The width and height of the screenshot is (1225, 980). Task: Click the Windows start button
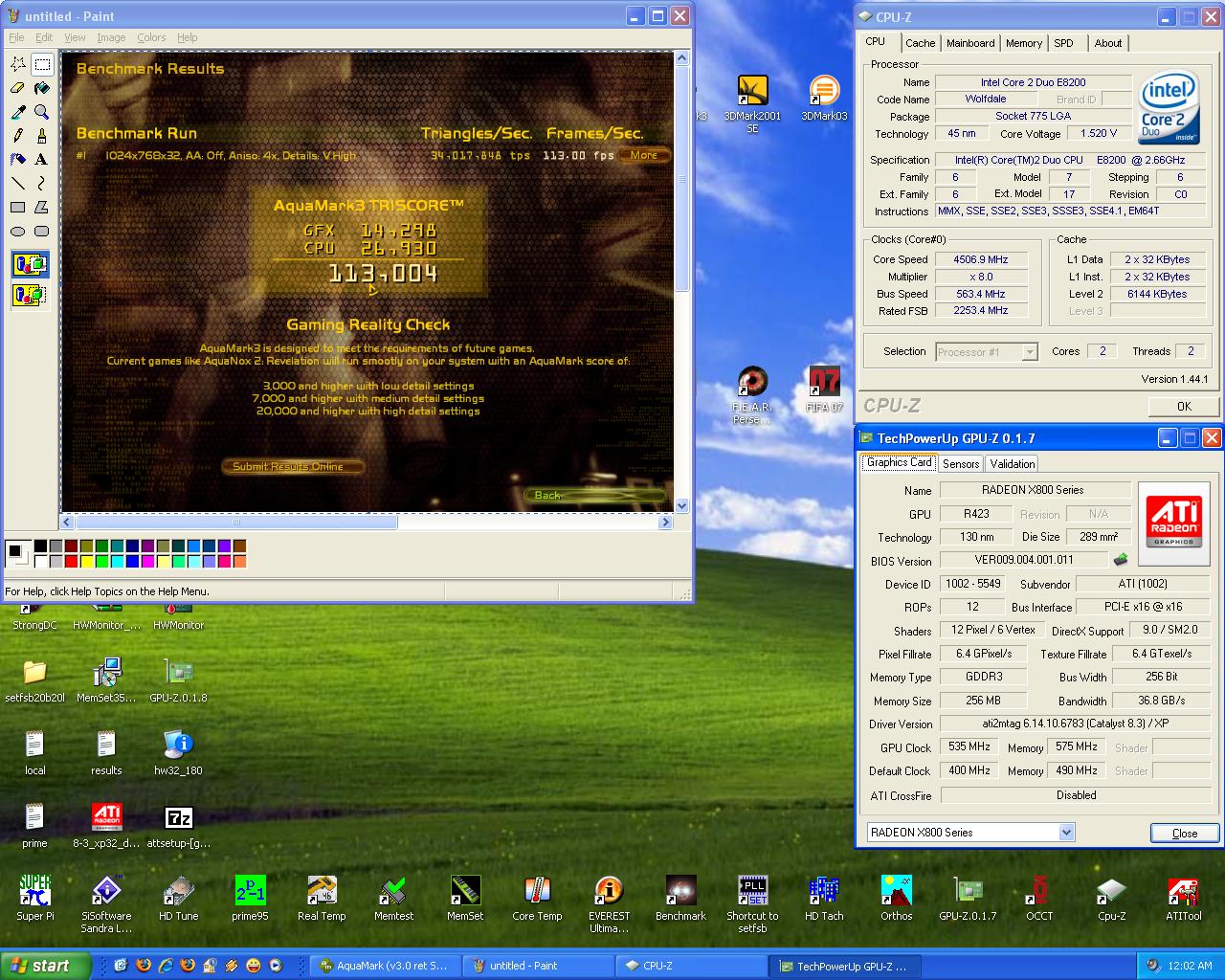click(45, 966)
